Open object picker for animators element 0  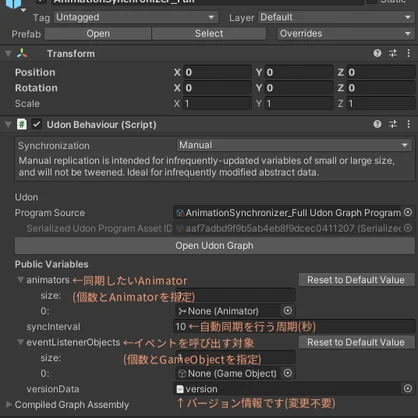tap(288, 311)
